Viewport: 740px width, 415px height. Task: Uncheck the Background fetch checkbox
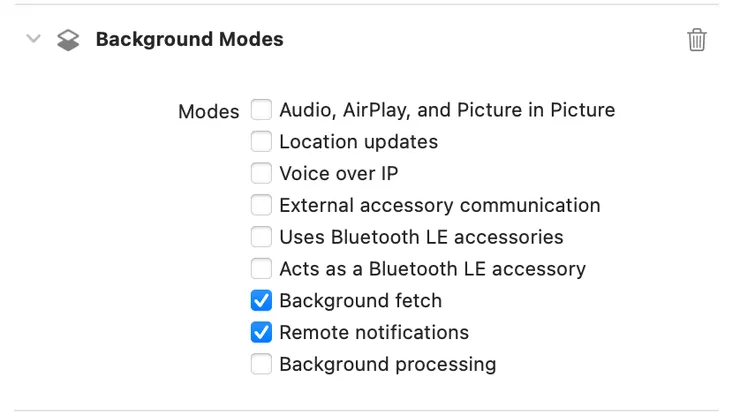pyautogui.click(x=261, y=300)
